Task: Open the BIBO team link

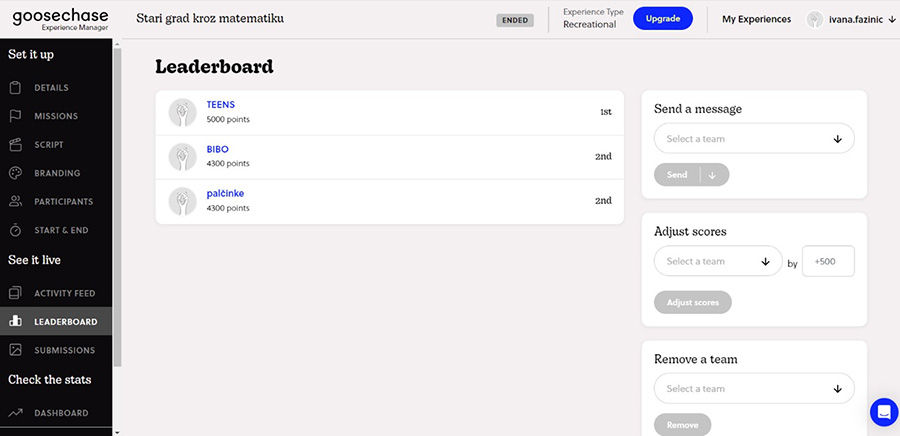Action: pyautogui.click(x=217, y=149)
